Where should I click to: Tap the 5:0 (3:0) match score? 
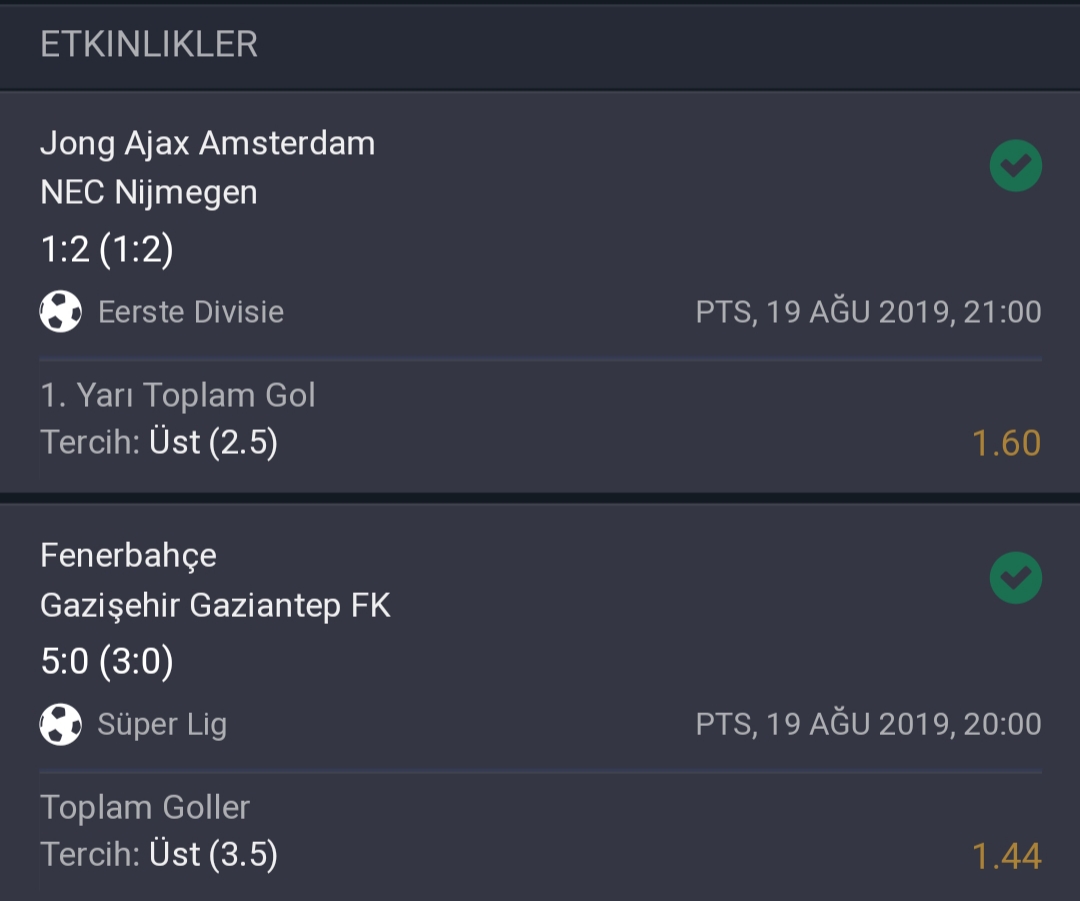[107, 661]
